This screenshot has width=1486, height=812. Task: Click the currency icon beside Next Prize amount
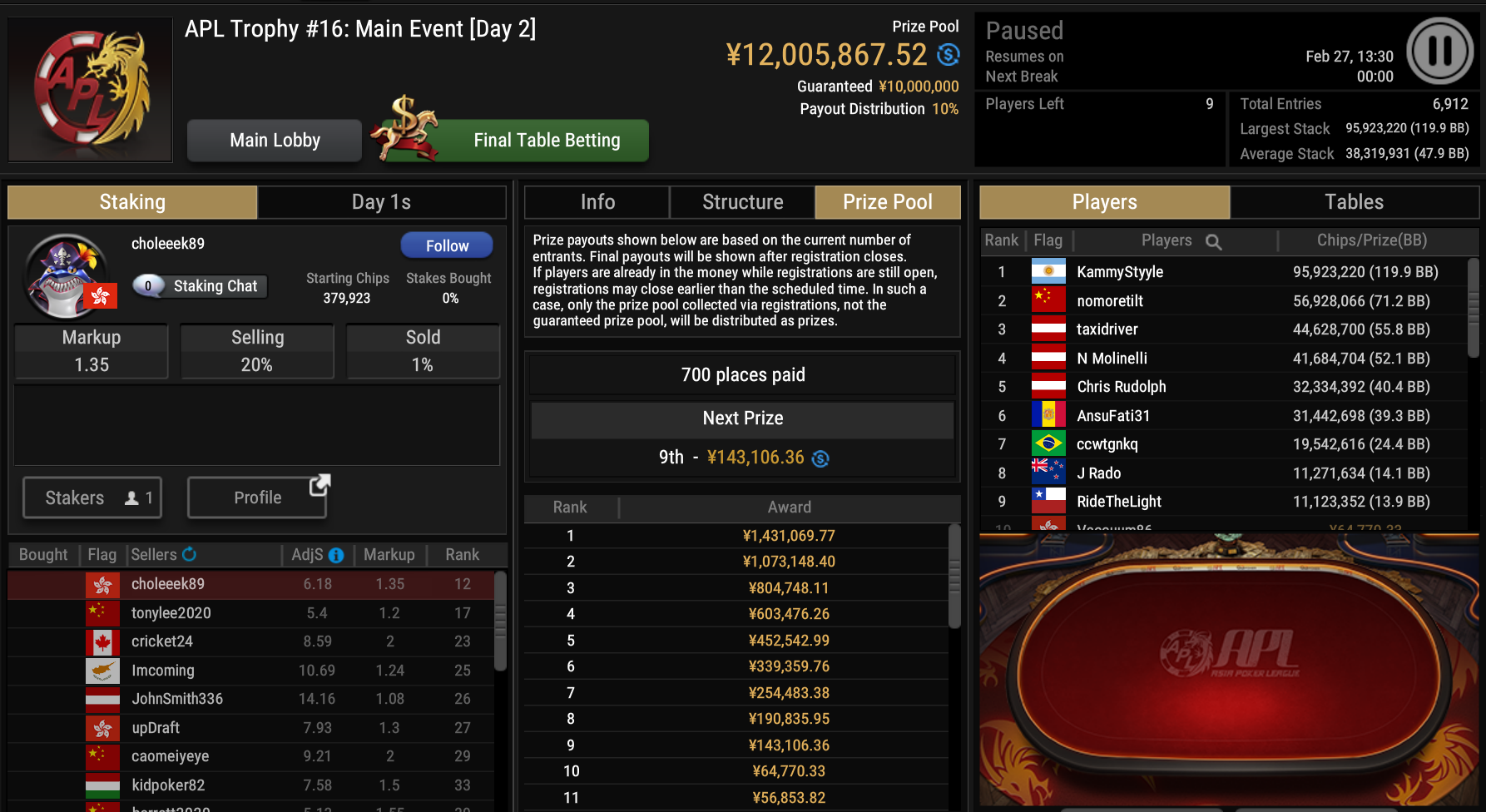coord(820,458)
